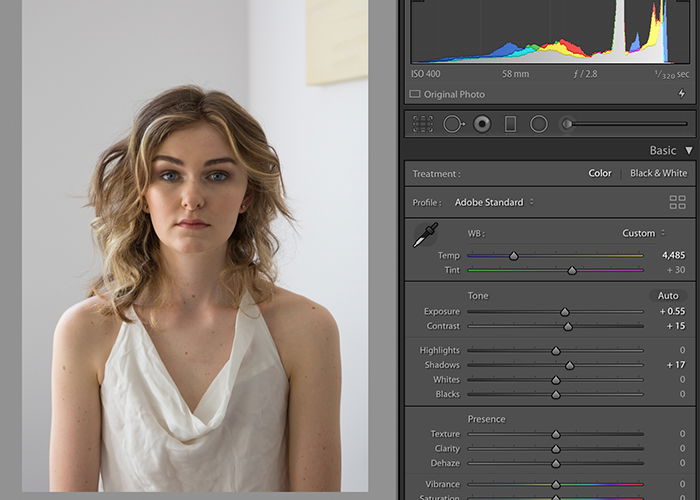Pick the White Balance eyedropper tool
Viewport: 700px width, 500px height.
(425, 235)
